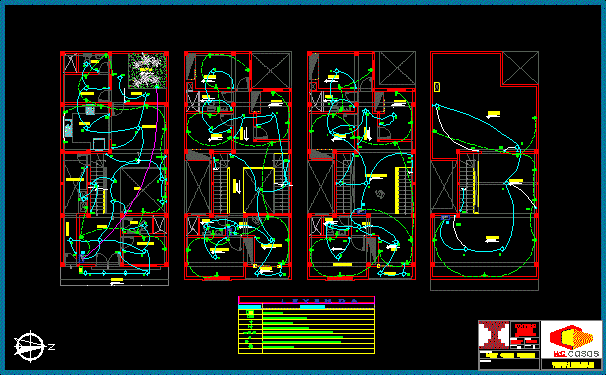606x375 pixels.
Task: Click the crossed void square in second plan
Action: [x=271, y=70]
